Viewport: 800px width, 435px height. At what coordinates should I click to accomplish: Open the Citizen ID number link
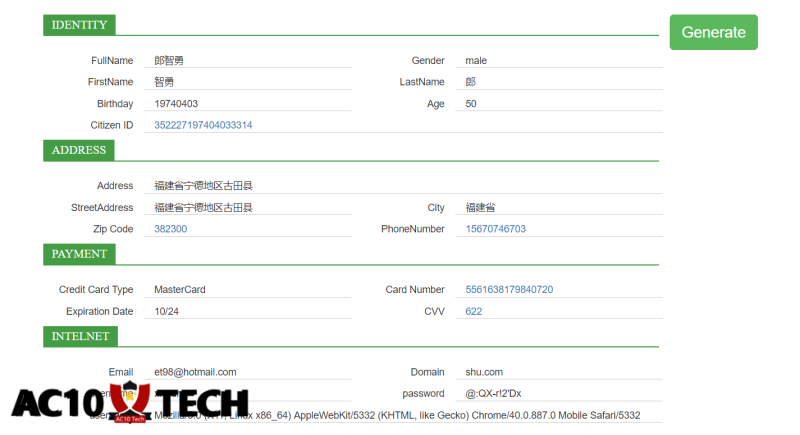pyautogui.click(x=203, y=125)
